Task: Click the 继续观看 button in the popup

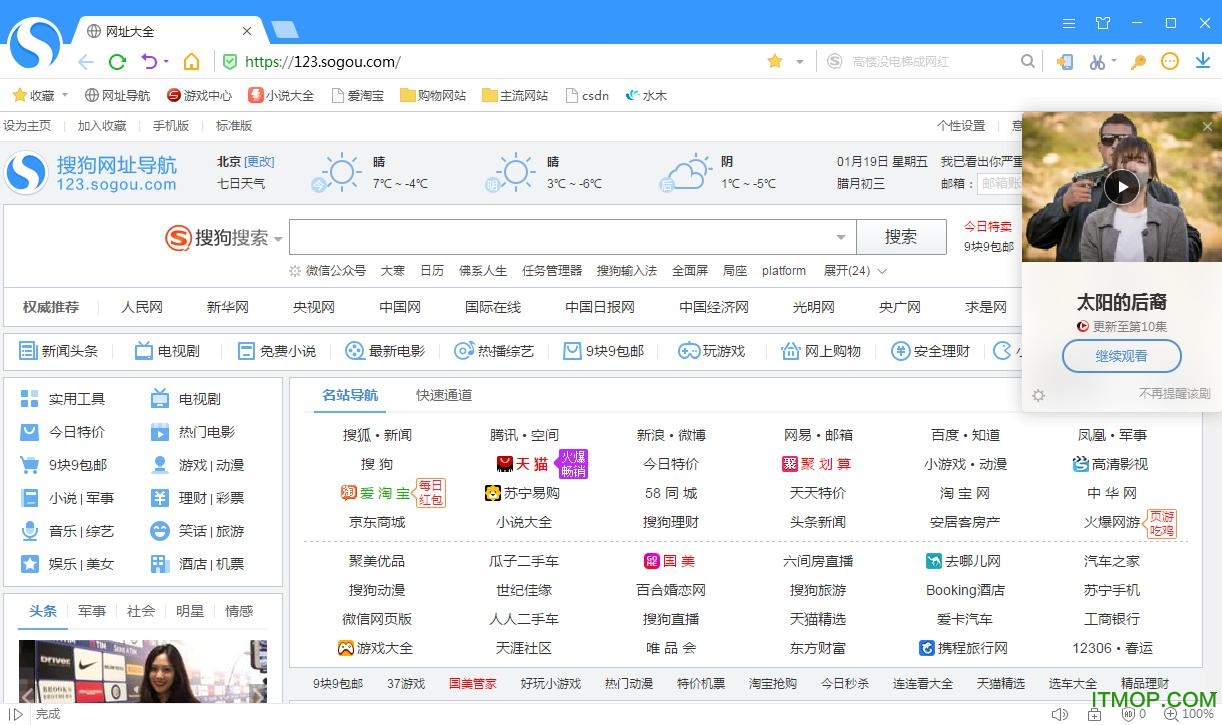Action: pyautogui.click(x=1121, y=355)
